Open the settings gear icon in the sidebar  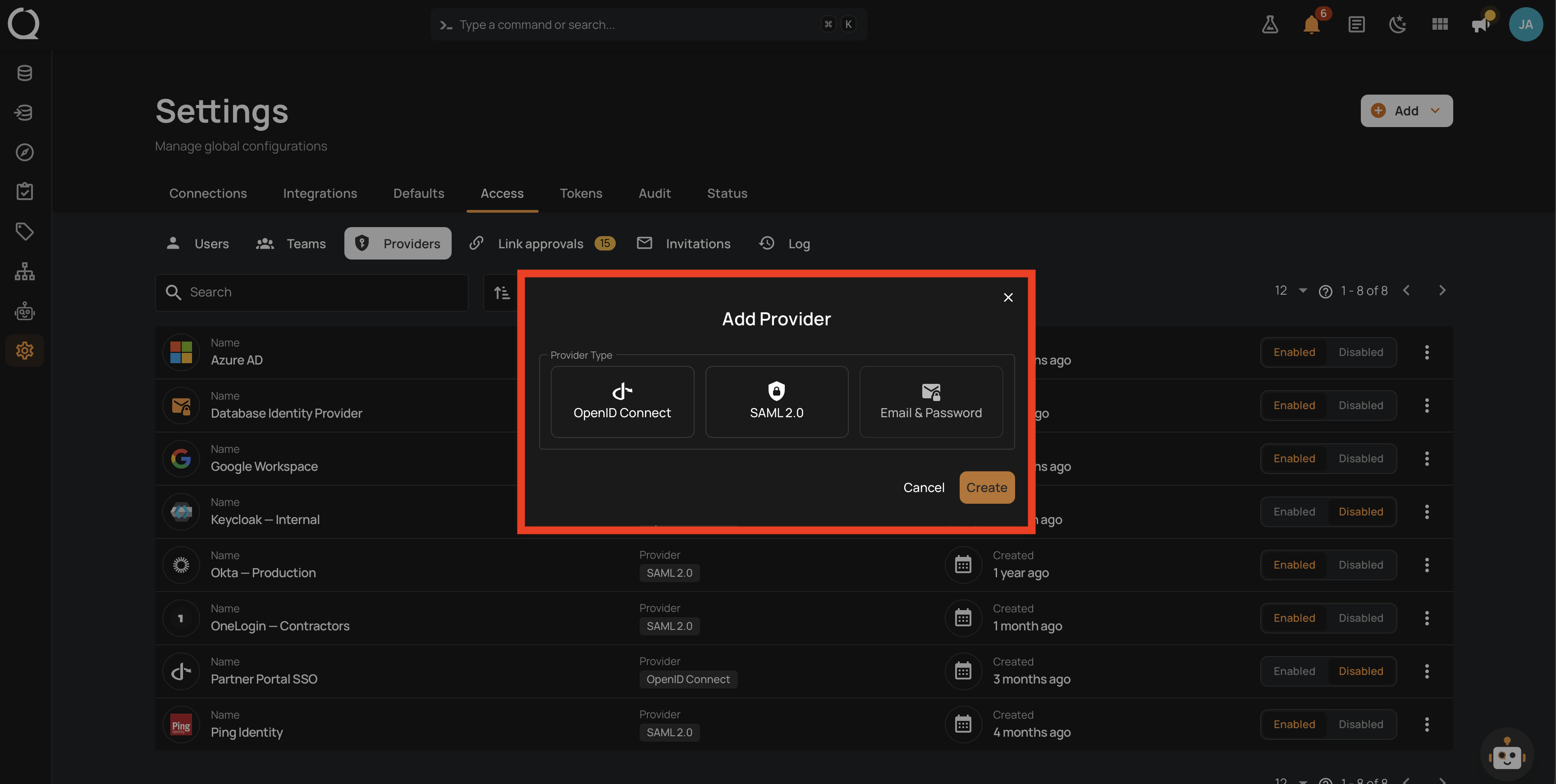click(25, 351)
